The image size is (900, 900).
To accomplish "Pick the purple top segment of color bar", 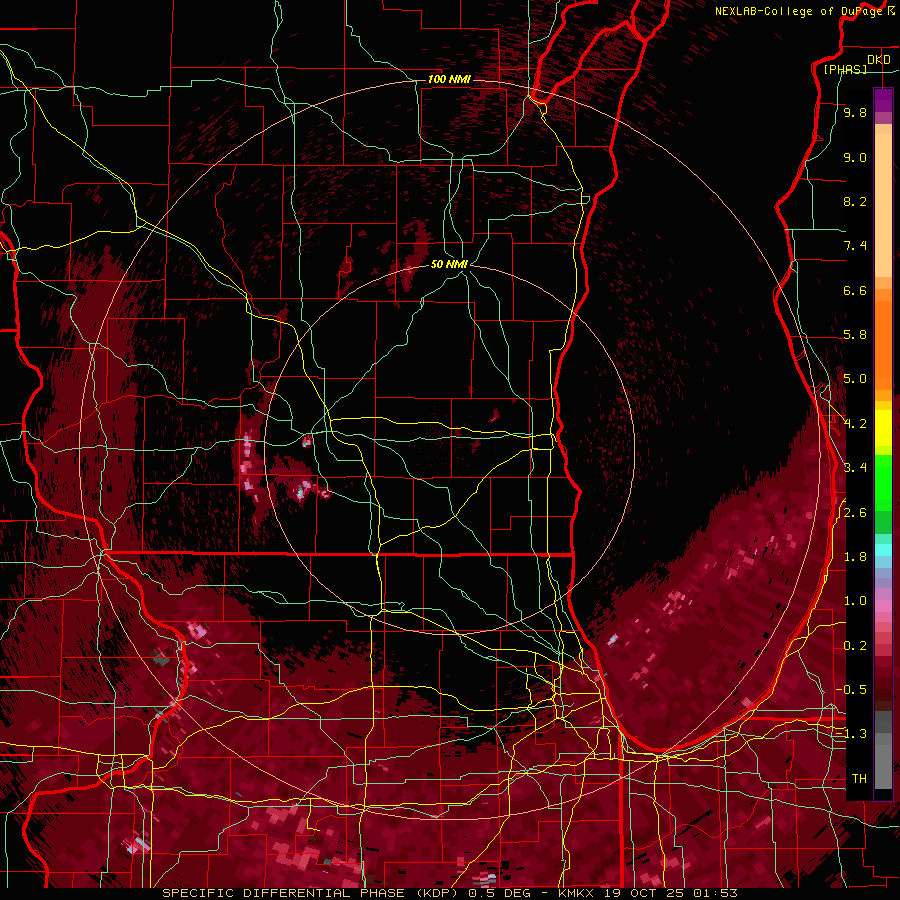I will [x=883, y=100].
